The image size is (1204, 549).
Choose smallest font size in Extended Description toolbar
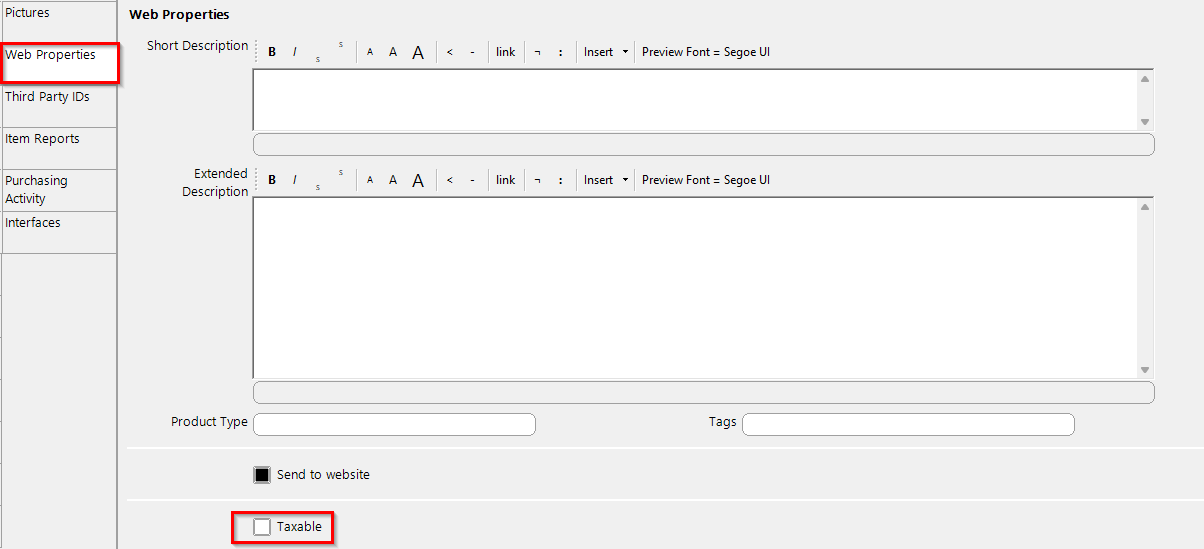(370, 180)
